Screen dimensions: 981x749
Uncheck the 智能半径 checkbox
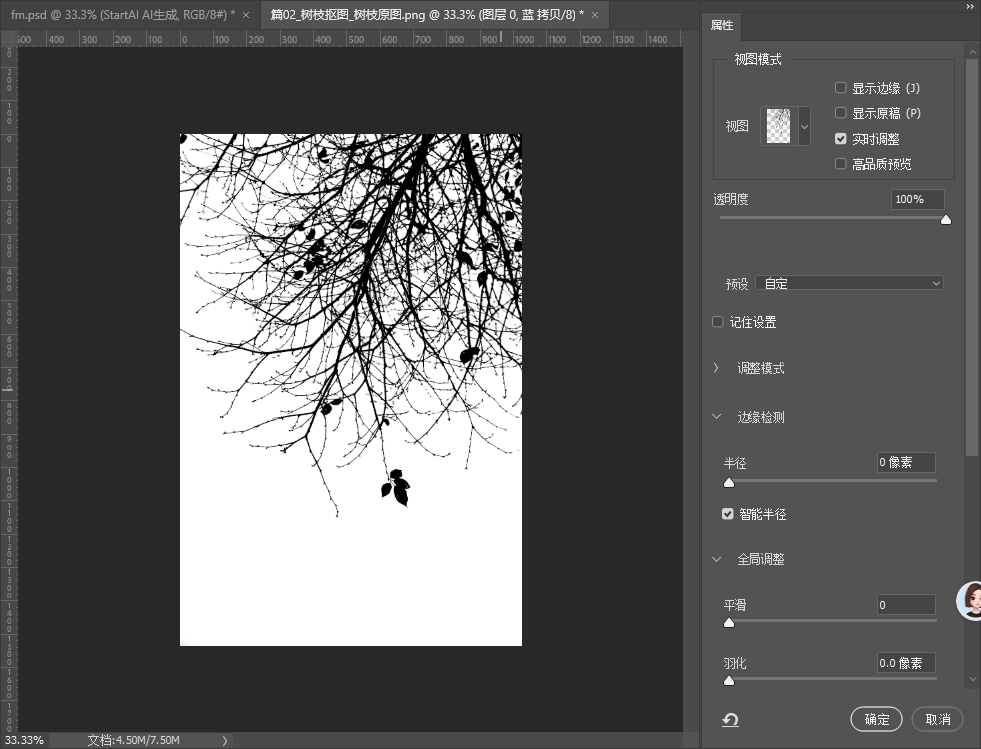727,514
